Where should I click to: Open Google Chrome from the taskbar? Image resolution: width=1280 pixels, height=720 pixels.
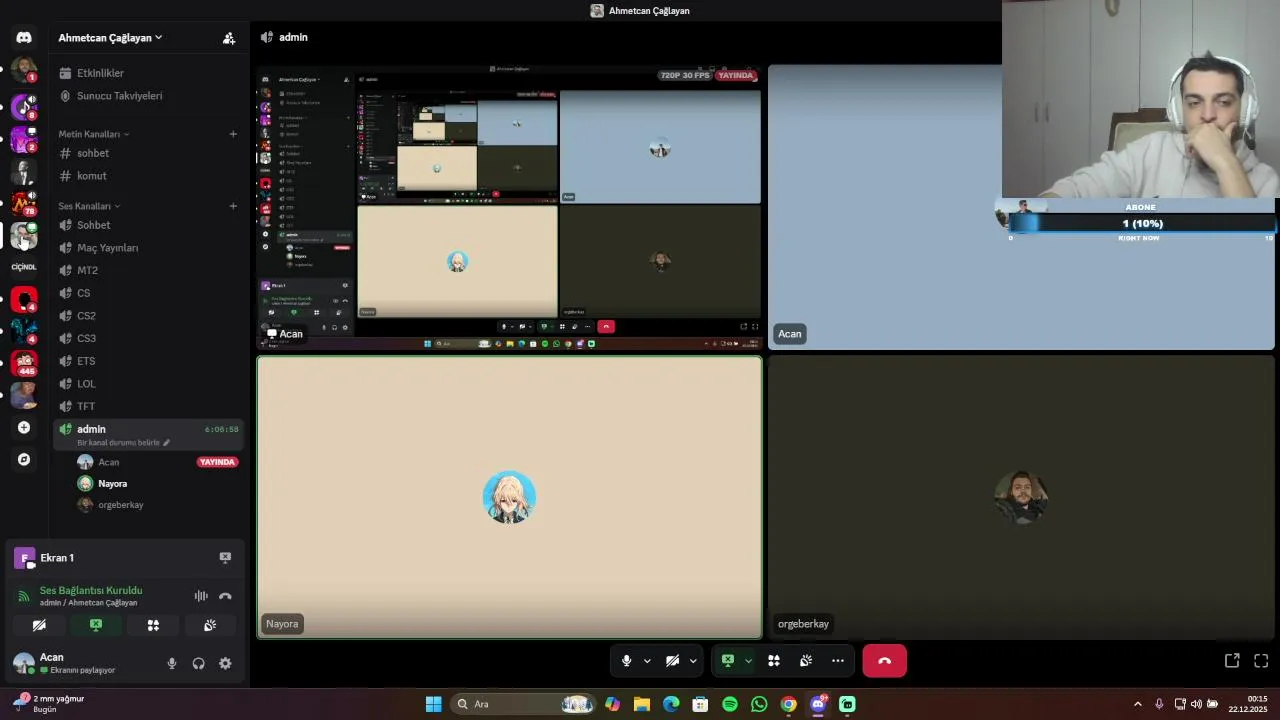point(788,704)
